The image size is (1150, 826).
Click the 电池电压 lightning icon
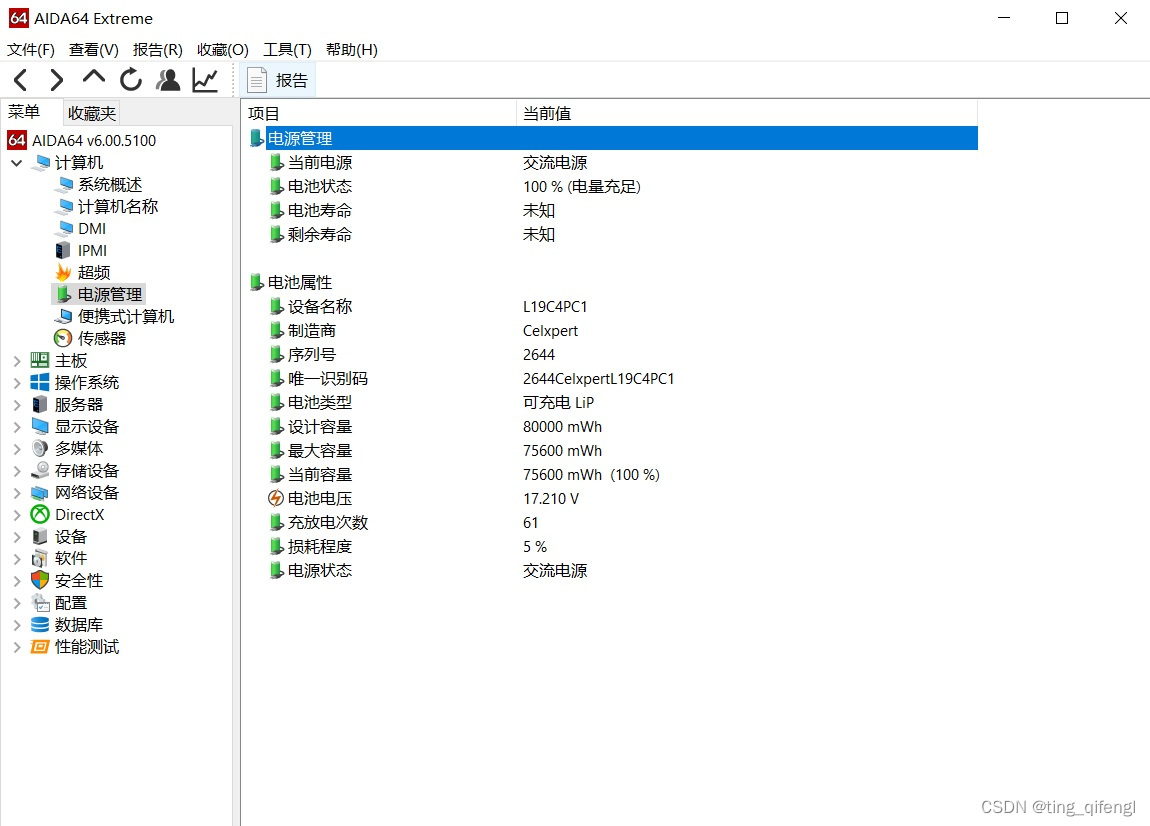coord(276,498)
